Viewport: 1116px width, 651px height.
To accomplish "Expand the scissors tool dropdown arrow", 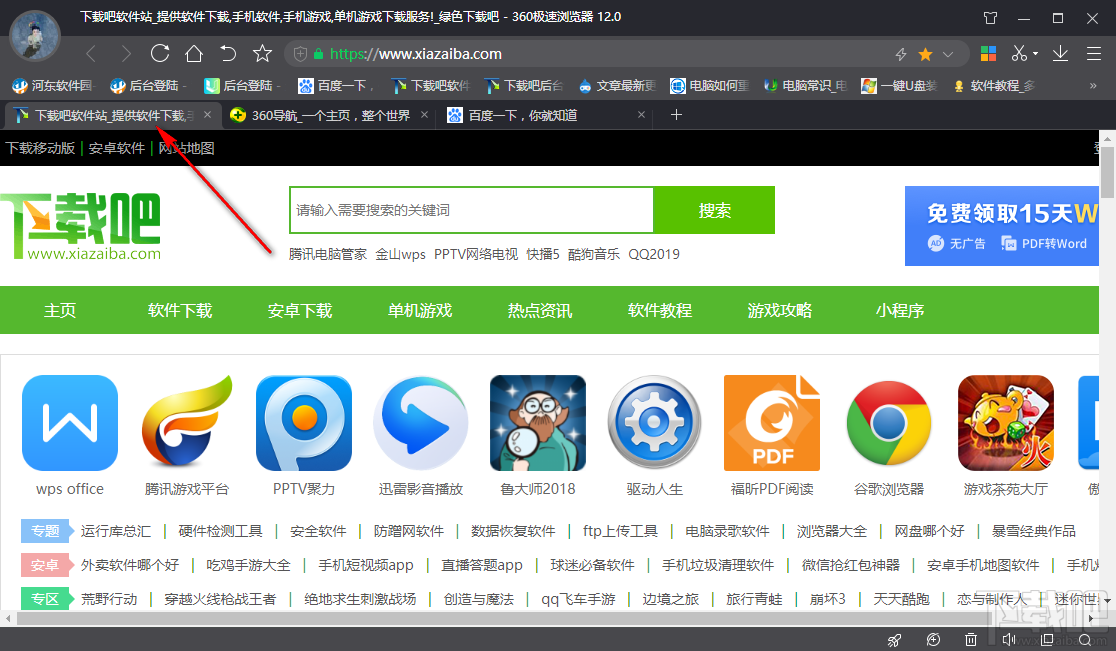I will 1035,53.
